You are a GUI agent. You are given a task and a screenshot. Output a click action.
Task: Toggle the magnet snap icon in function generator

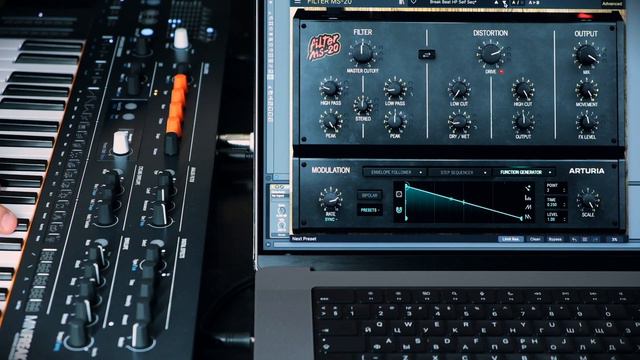click(x=399, y=210)
